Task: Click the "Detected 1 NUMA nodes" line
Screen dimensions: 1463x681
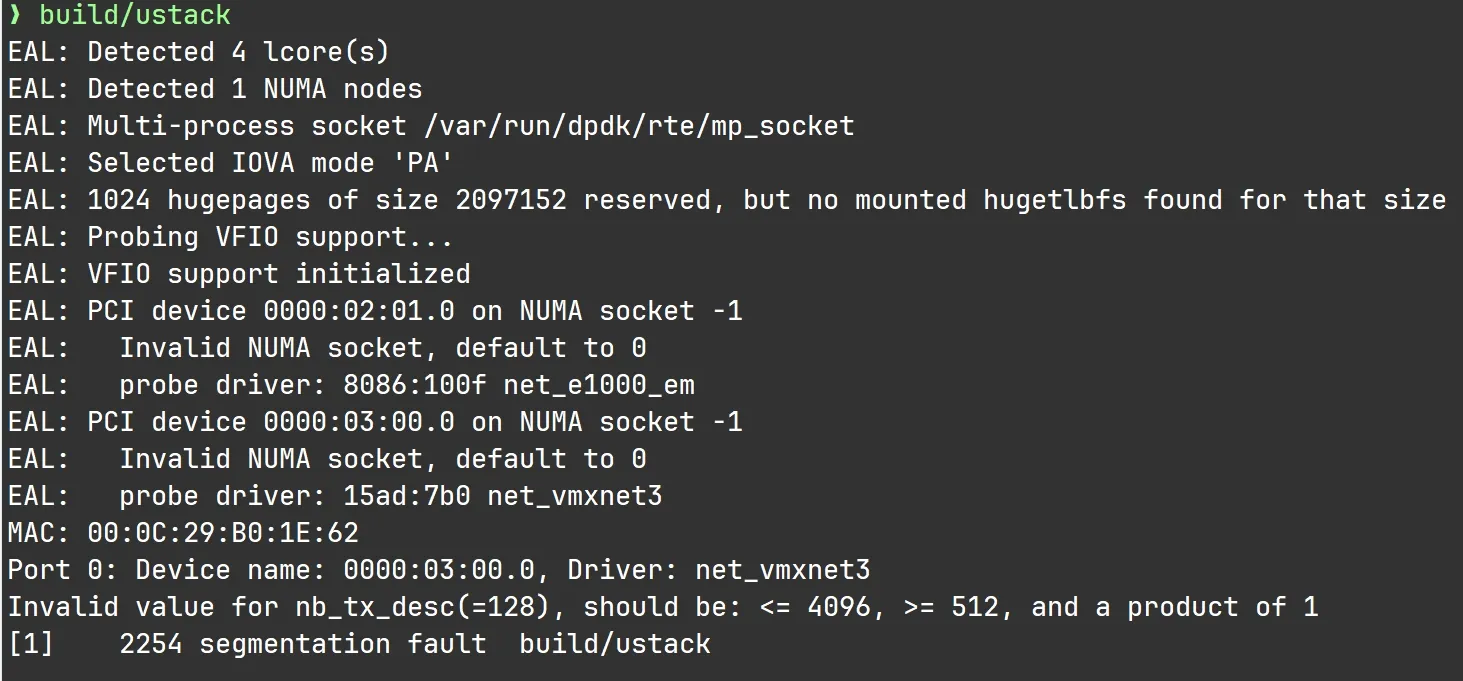Action: (x=254, y=89)
